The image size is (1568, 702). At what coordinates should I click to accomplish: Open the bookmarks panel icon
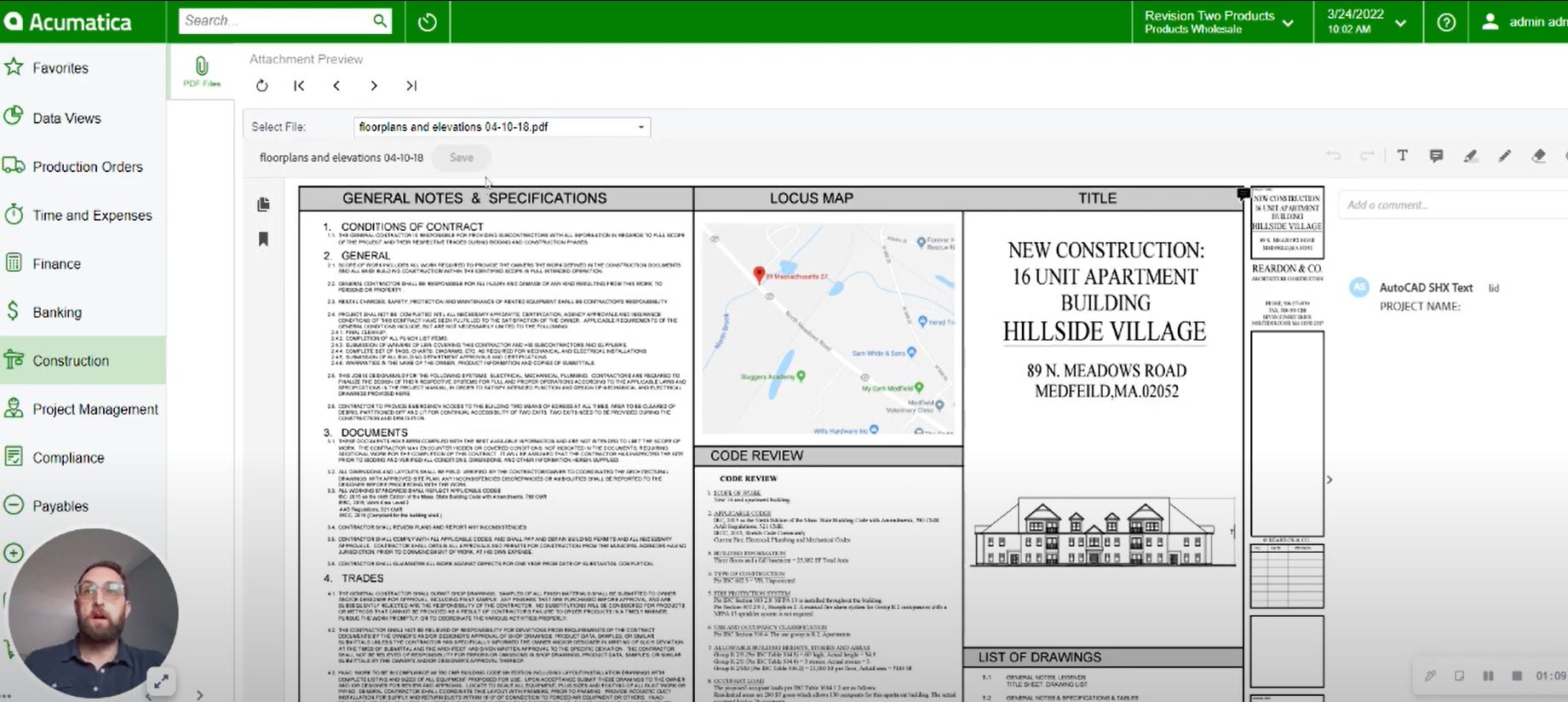pyautogui.click(x=263, y=239)
